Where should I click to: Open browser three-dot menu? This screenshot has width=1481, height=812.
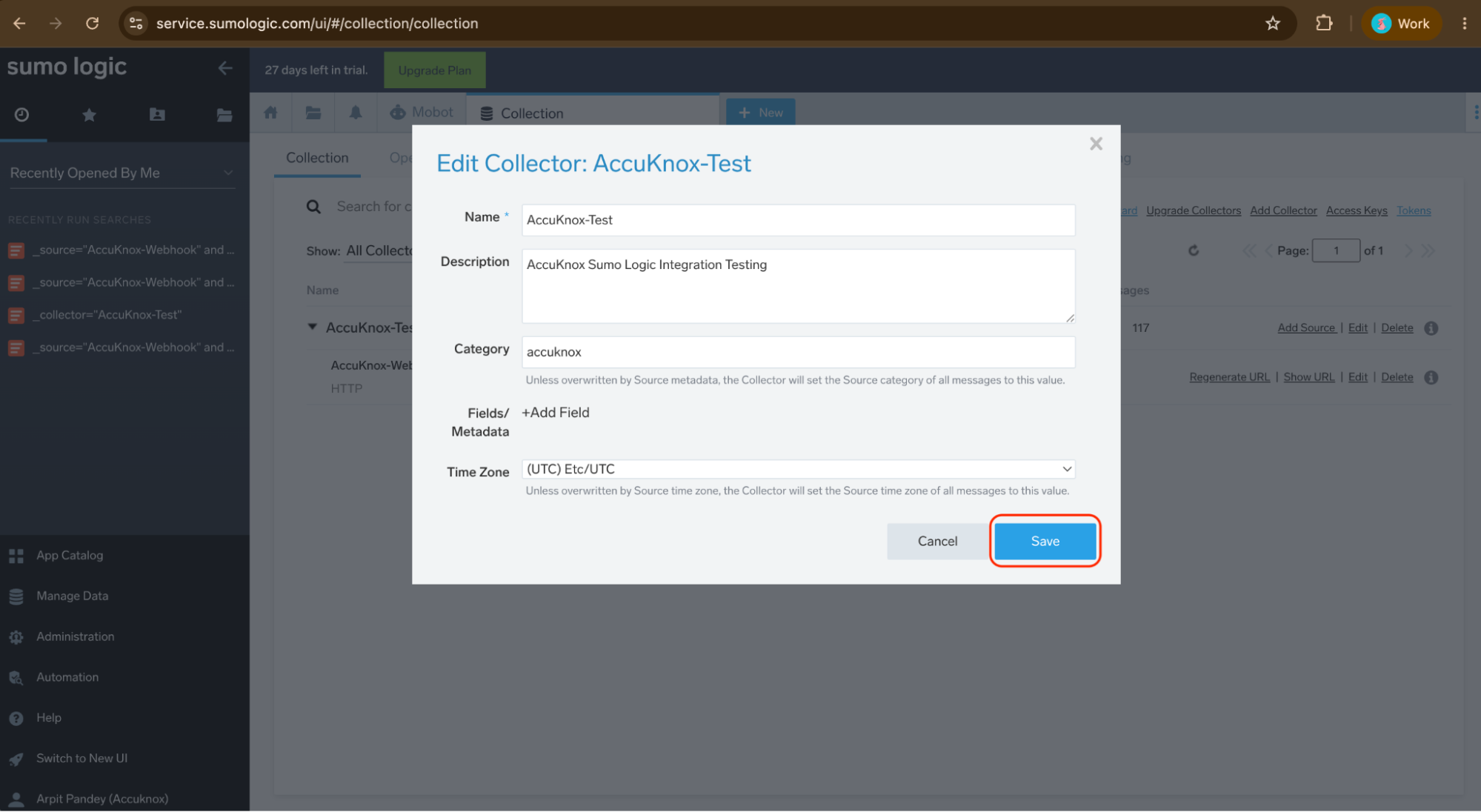[x=1464, y=24]
